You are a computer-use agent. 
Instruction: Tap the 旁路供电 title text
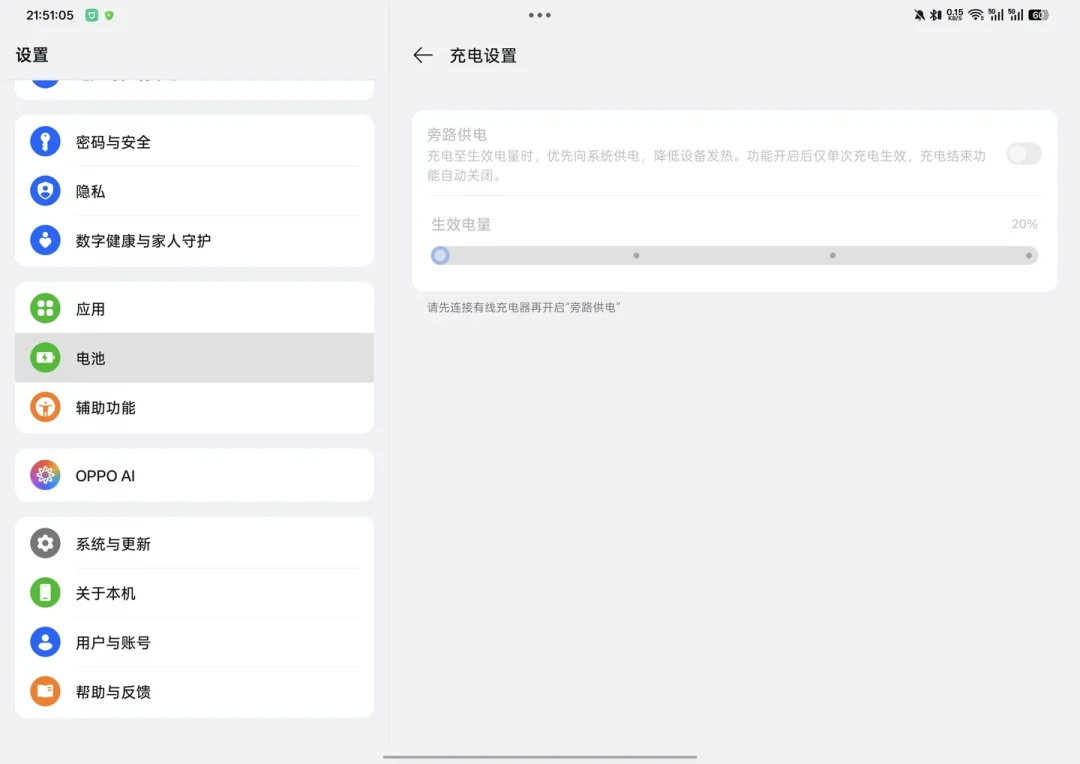(457, 134)
